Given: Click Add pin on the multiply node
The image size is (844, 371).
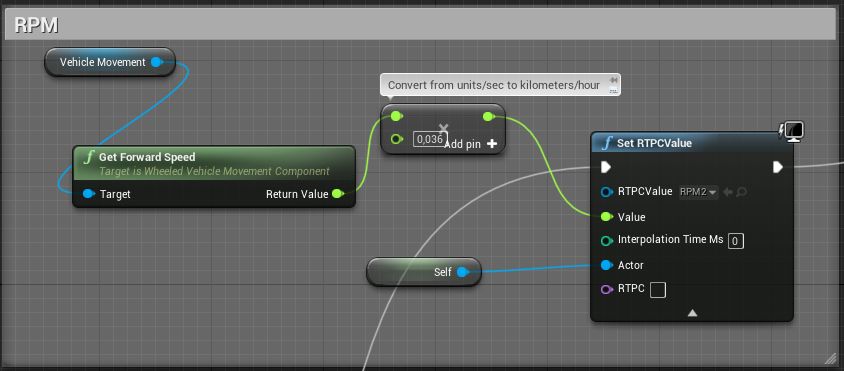Looking at the screenshot, I should click(x=471, y=144).
